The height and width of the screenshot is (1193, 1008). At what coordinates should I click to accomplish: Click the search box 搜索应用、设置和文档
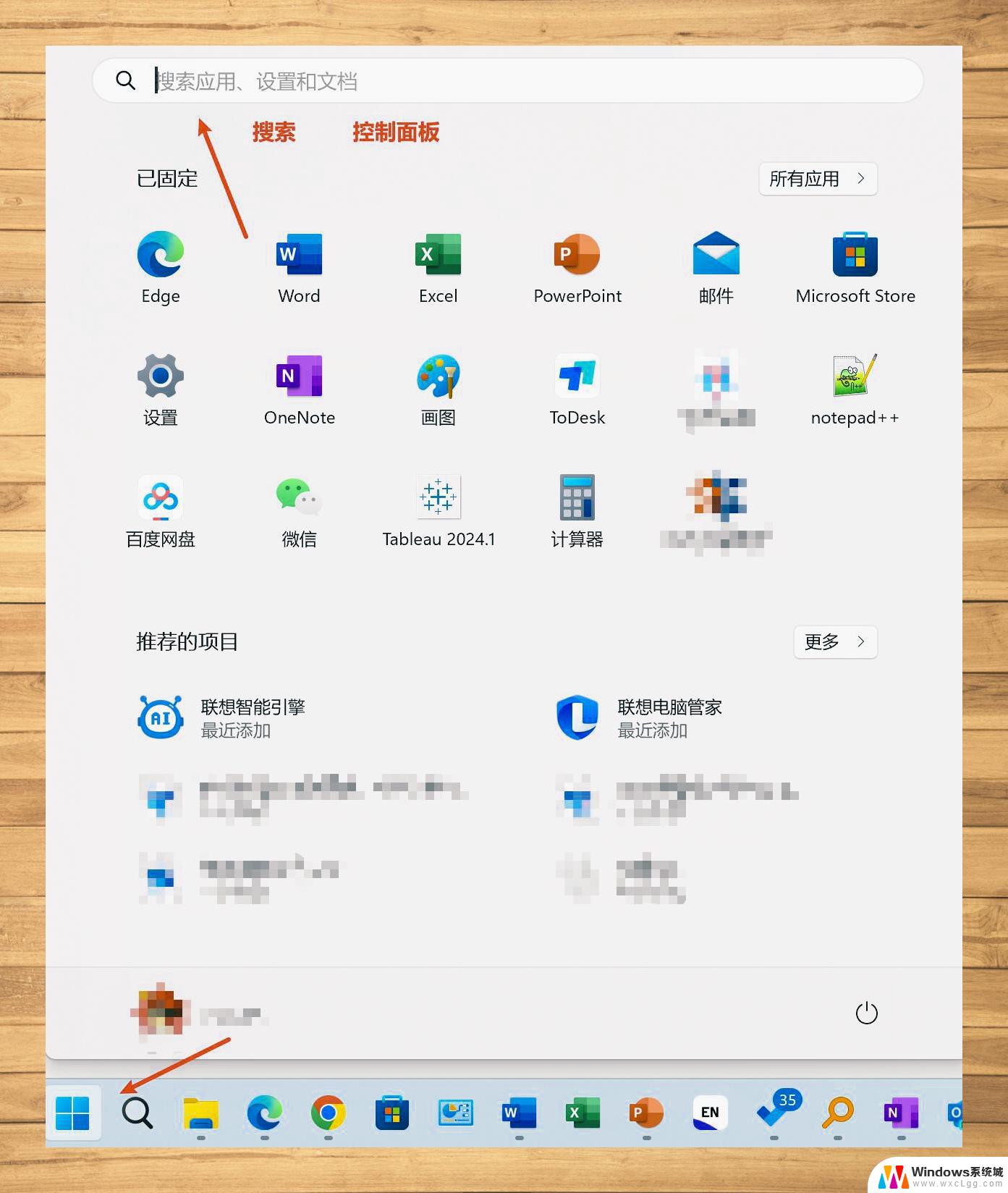coord(507,80)
